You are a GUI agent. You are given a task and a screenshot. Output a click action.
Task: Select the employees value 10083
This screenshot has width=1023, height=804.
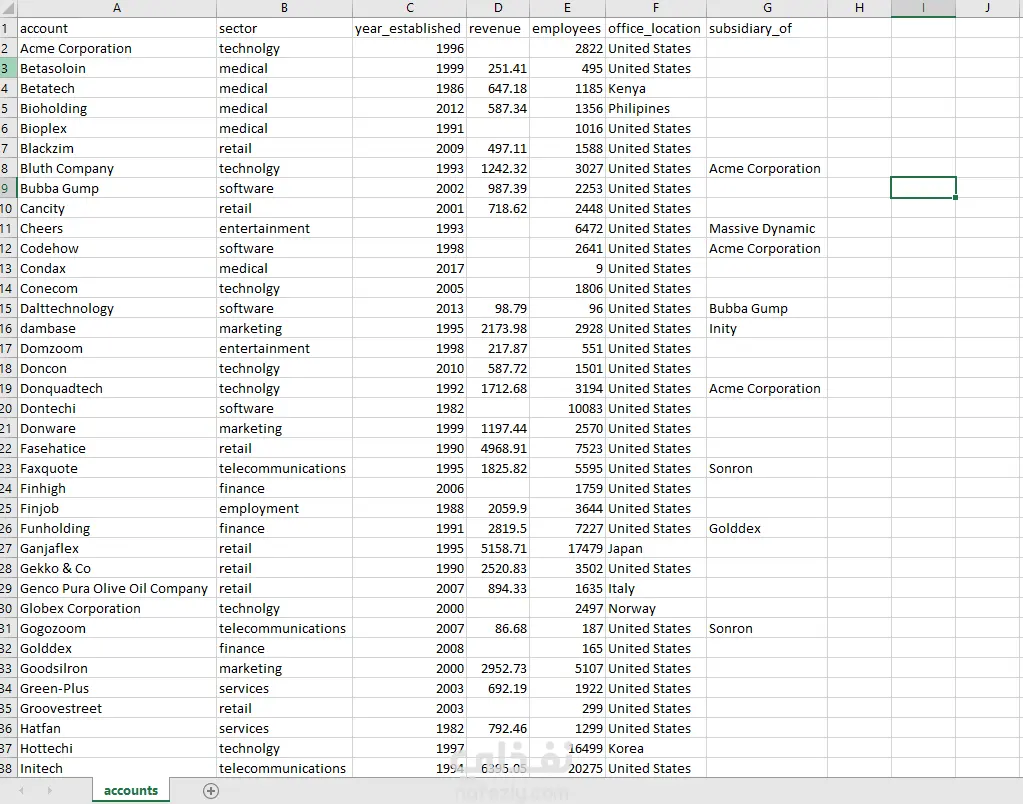568,409
